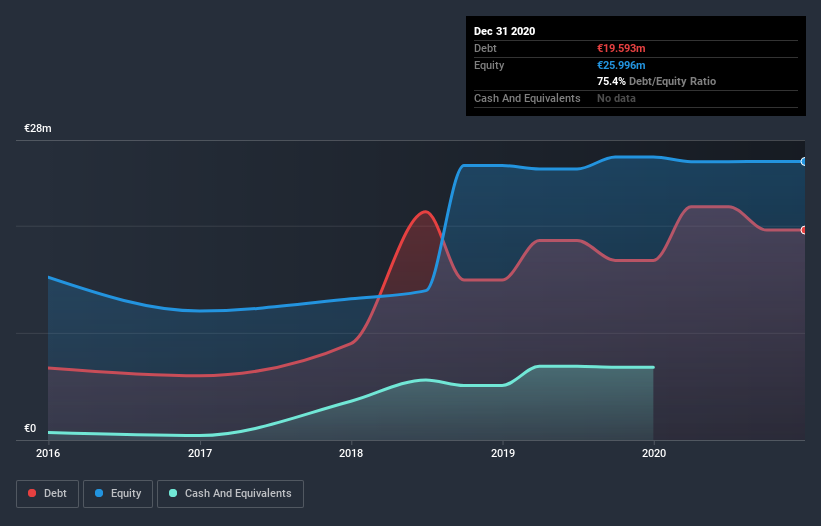Click the 2019 axis label
The width and height of the screenshot is (821, 526).
click(x=503, y=453)
